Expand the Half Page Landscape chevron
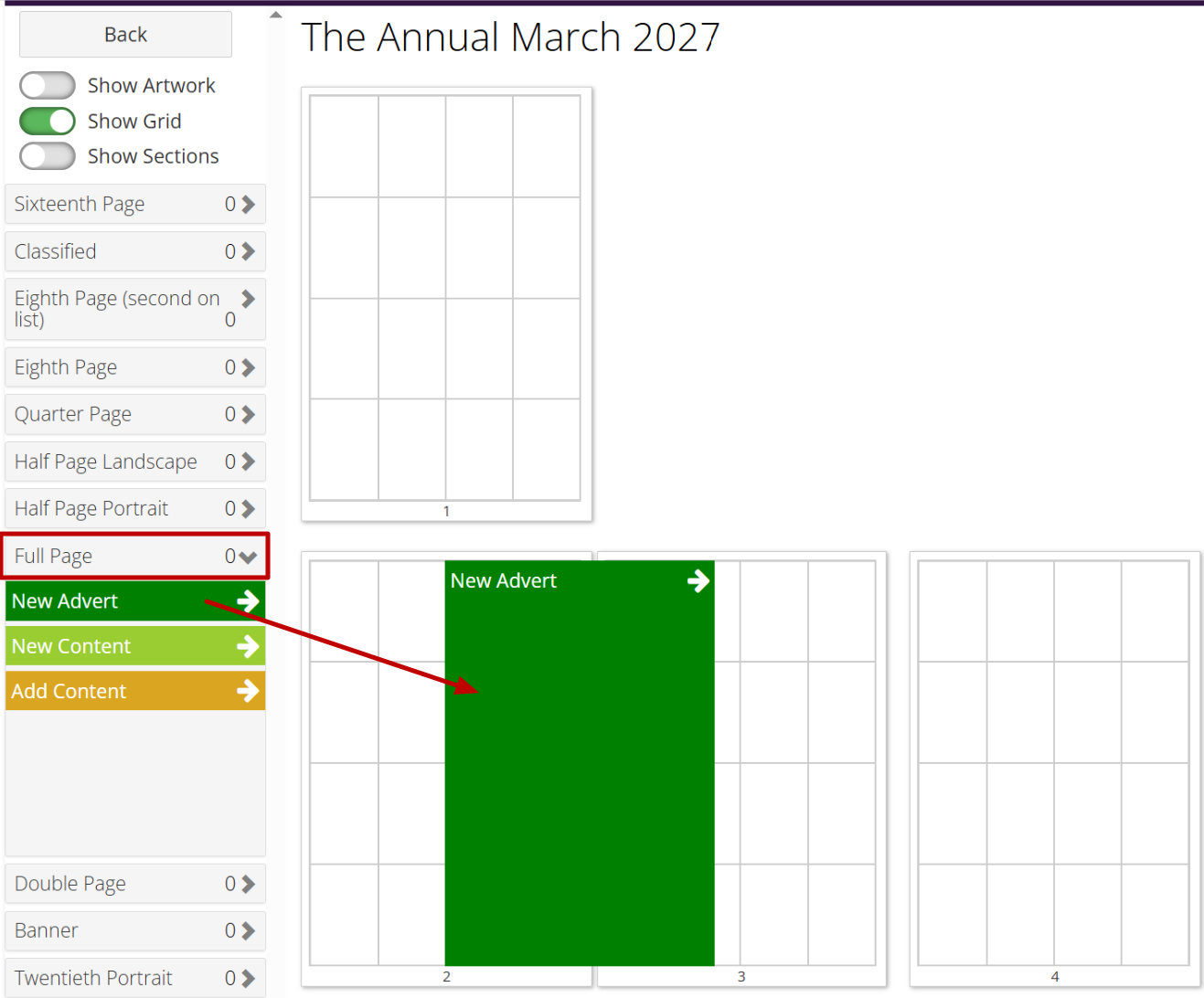This screenshot has height=998, width=1204. click(x=248, y=462)
